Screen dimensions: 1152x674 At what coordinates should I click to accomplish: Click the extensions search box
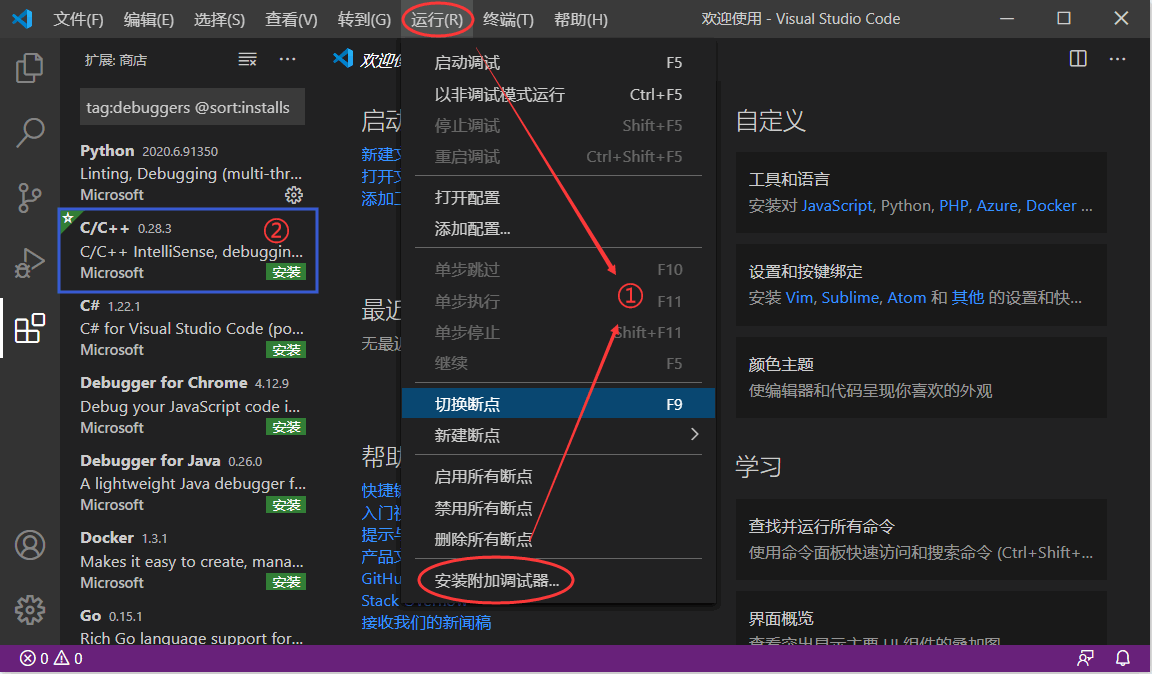pos(192,107)
